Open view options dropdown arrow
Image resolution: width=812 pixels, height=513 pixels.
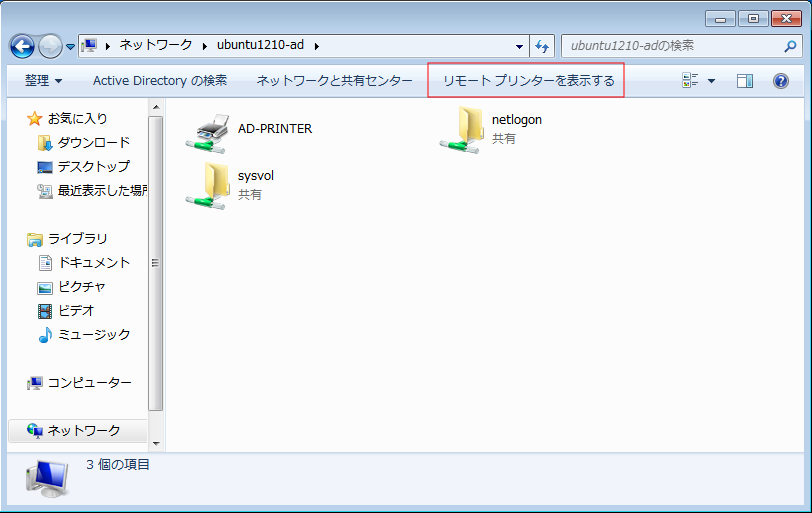coord(712,81)
